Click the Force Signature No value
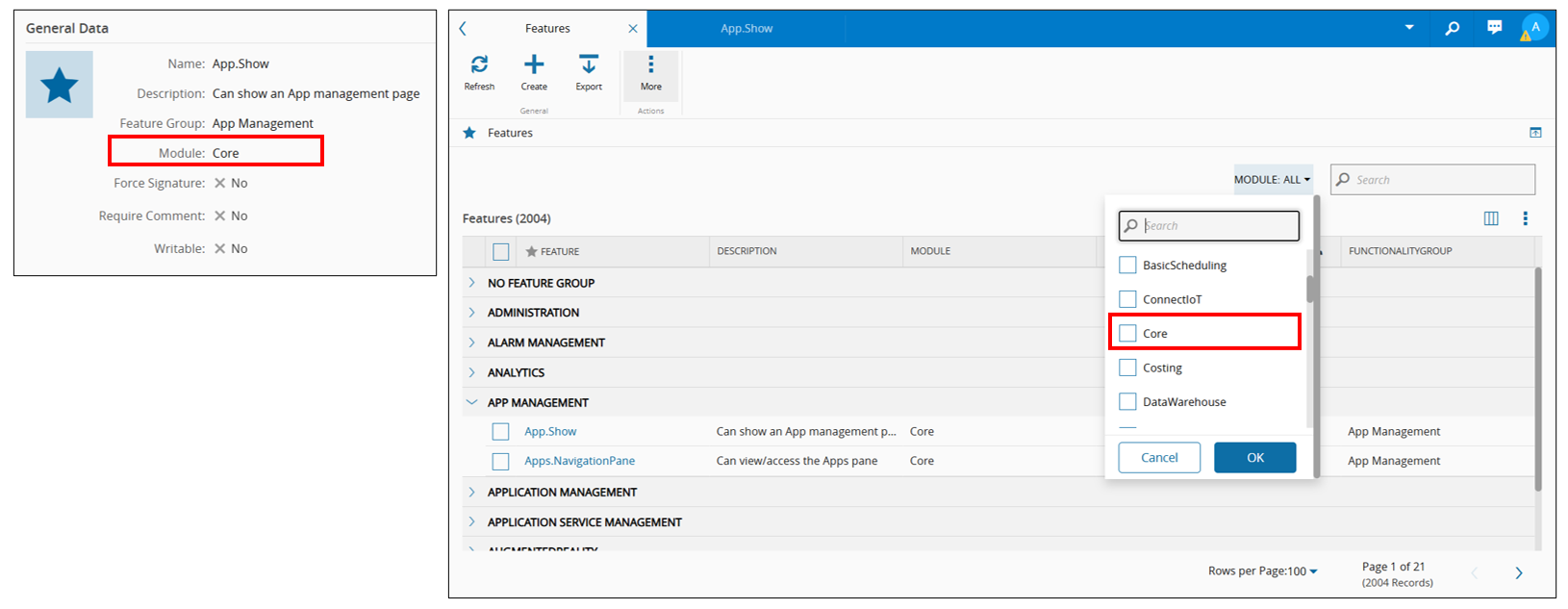The image size is (1568, 609). (231, 183)
